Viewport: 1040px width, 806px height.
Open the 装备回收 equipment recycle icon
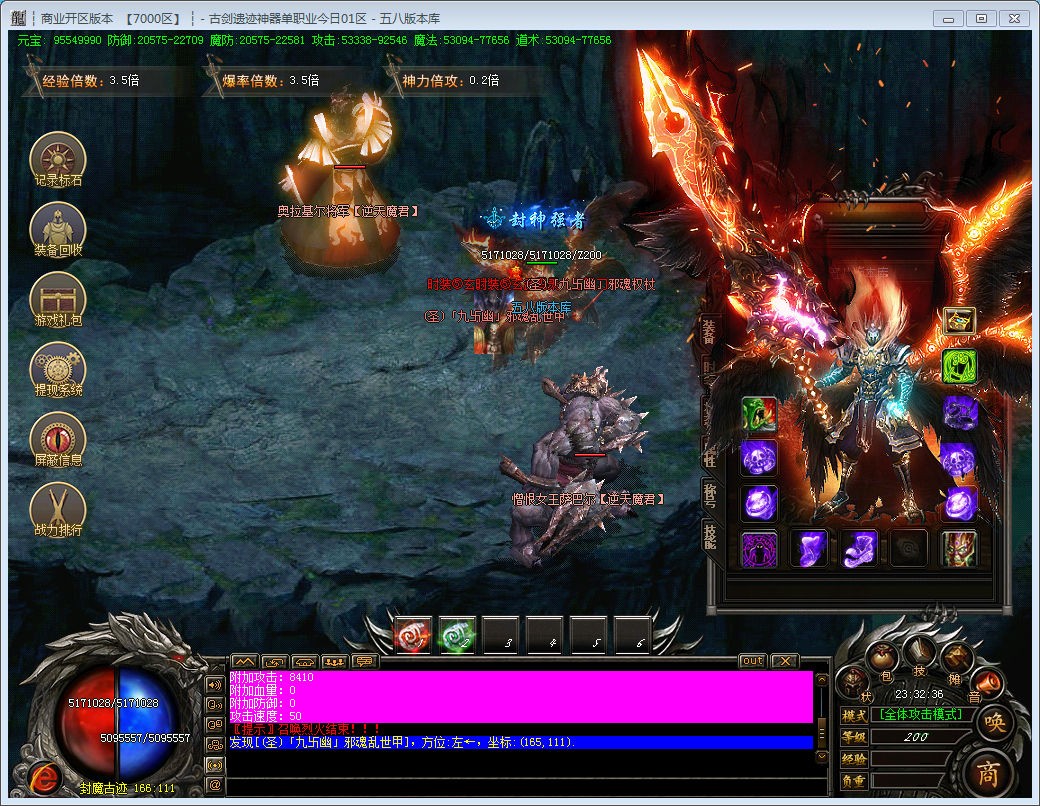(x=58, y=230)
